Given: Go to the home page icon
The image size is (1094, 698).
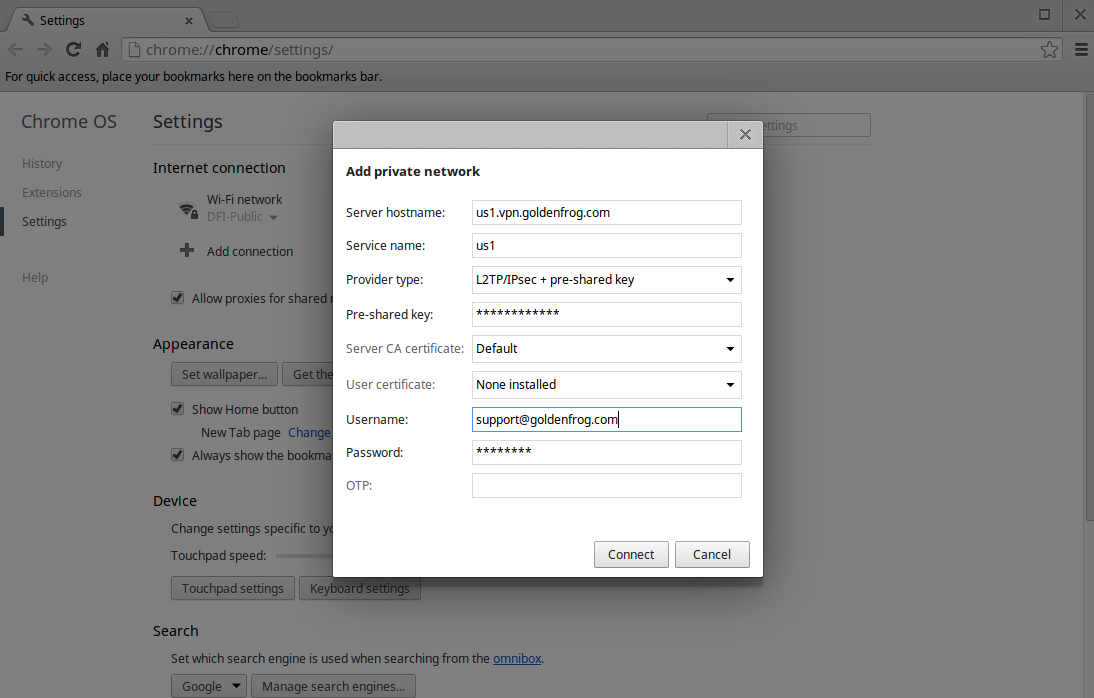Looking at the screenshot, I should point(103,50).
